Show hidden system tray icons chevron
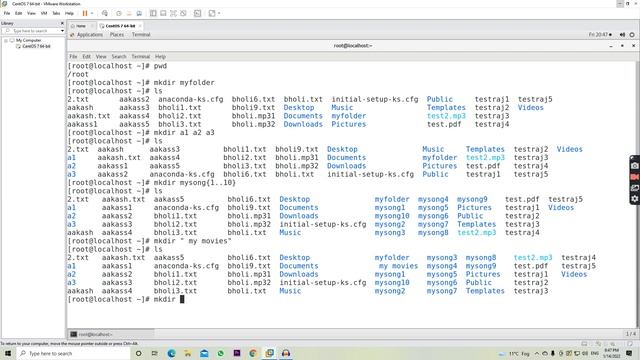640x360 pixels. point(537,353)
